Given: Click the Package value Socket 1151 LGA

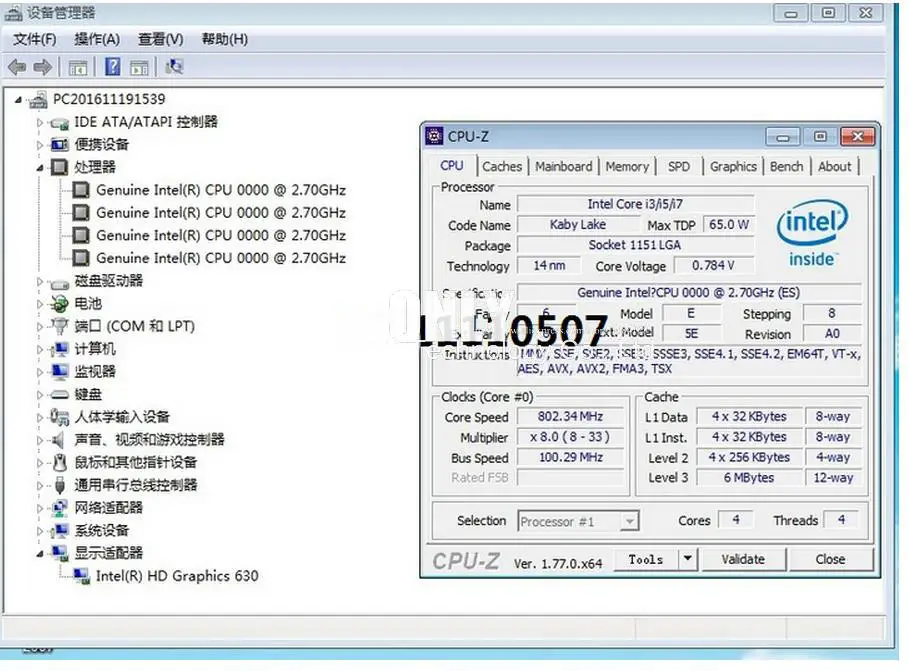Looking at the screenshot, I should click(635, 245).
